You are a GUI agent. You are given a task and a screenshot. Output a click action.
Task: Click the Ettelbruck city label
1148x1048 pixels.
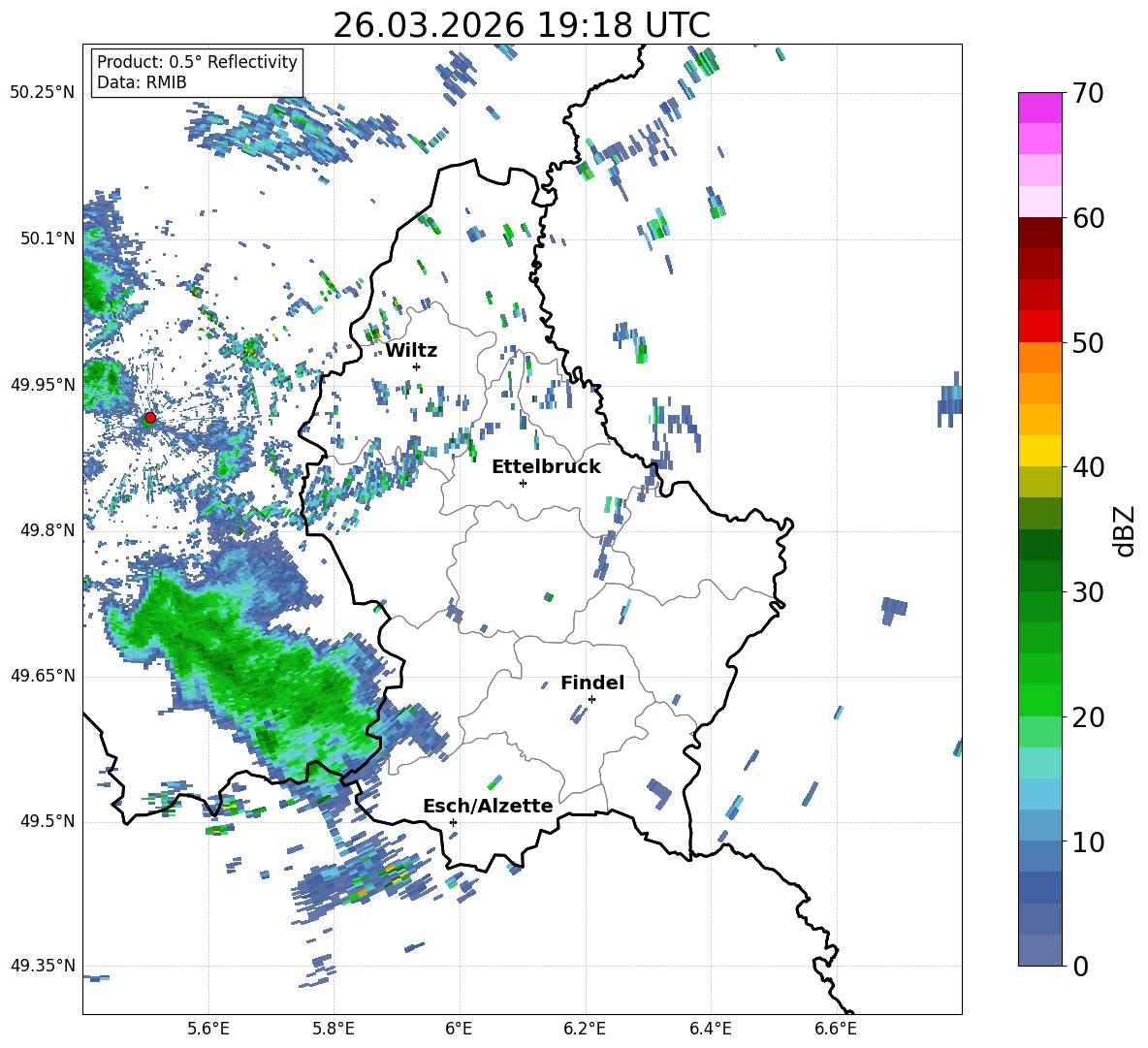tap(546, 467)
